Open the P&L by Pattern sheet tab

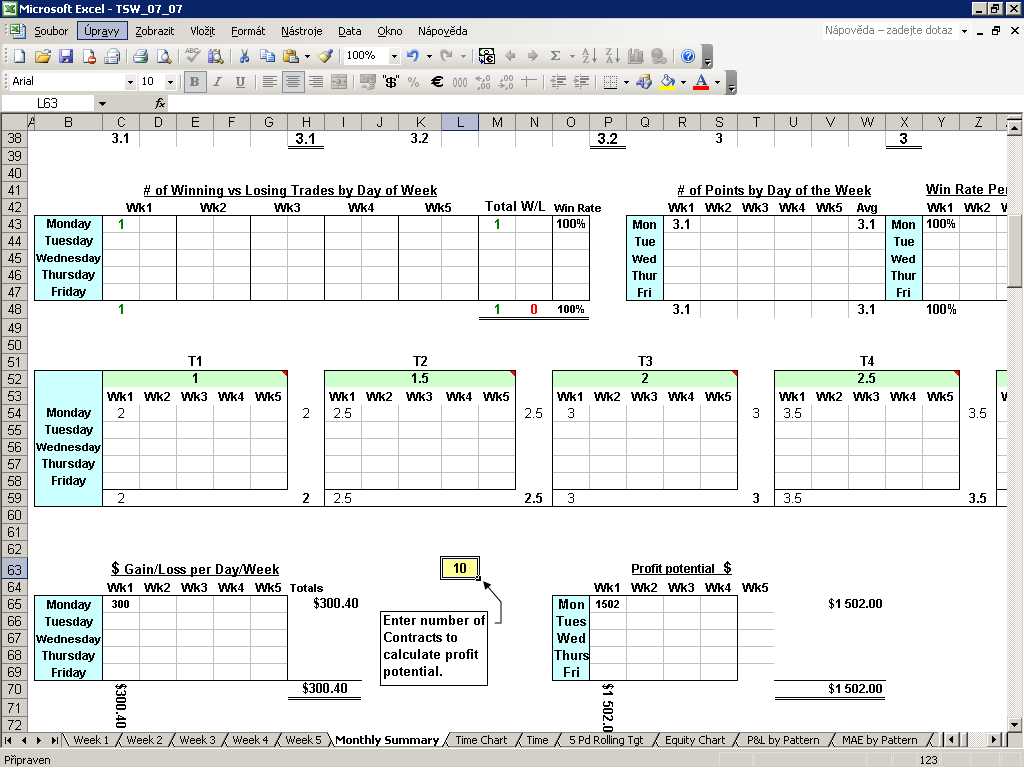click(783, 740)
